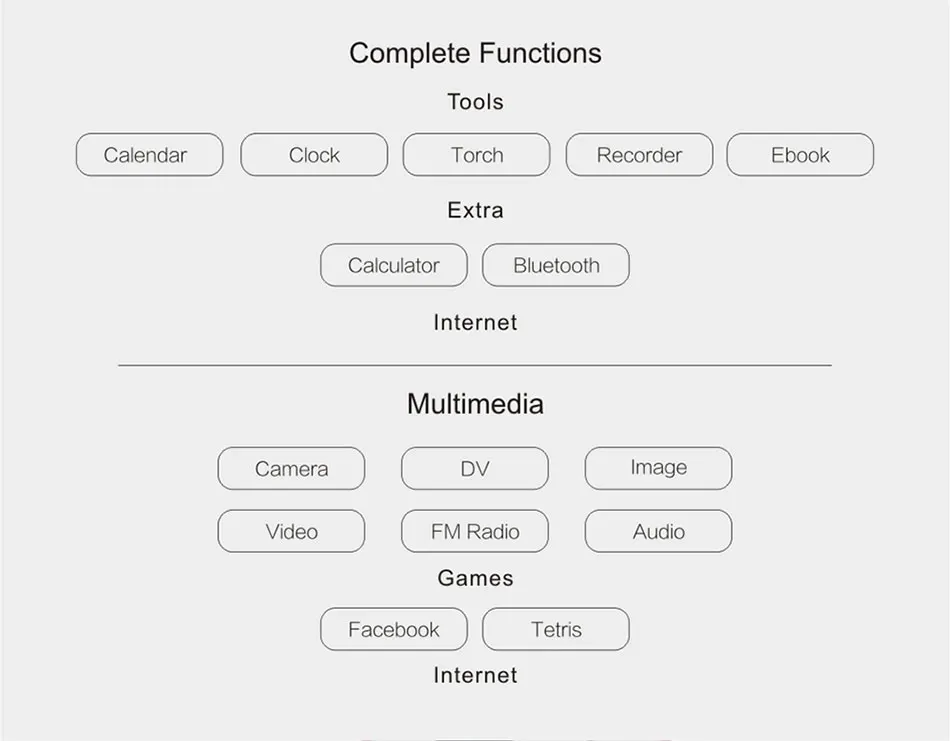The width and height of the screenshot is (950, 741).
Task: Select the Extra section label
Action: pyautogui.click(x=476, y=210)
